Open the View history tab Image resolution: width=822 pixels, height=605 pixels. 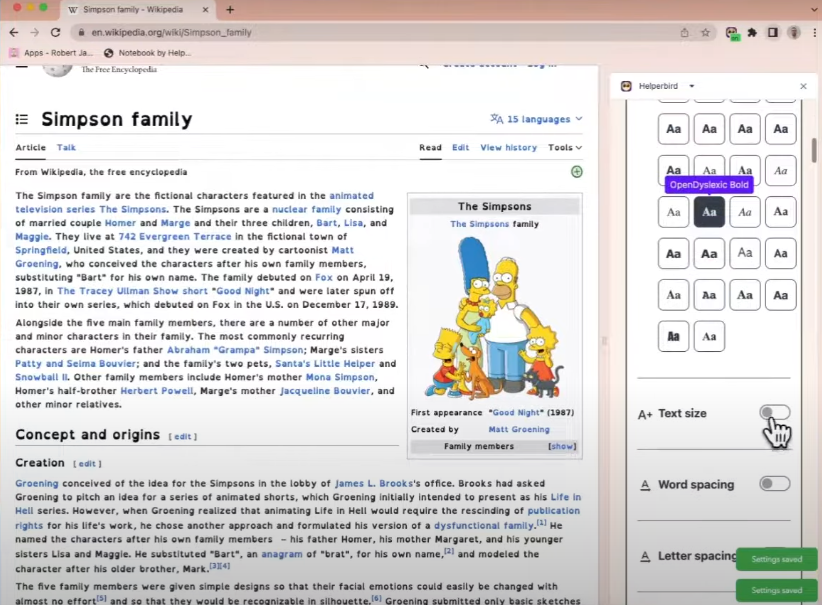click(509, 147)
